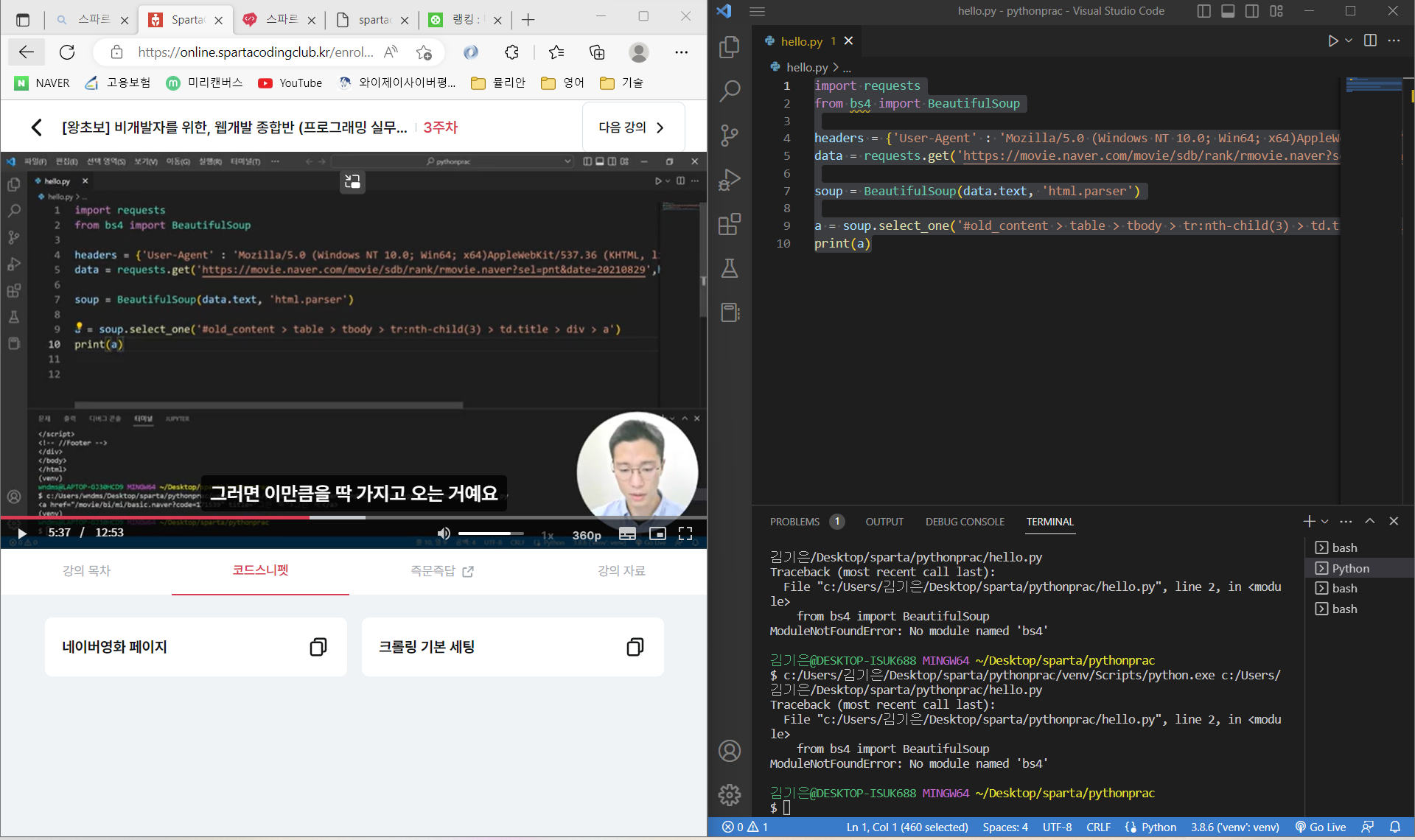The image size is (1415, 840).
Task: Open notifications bell in status bar
Action: click(1395, 827)
